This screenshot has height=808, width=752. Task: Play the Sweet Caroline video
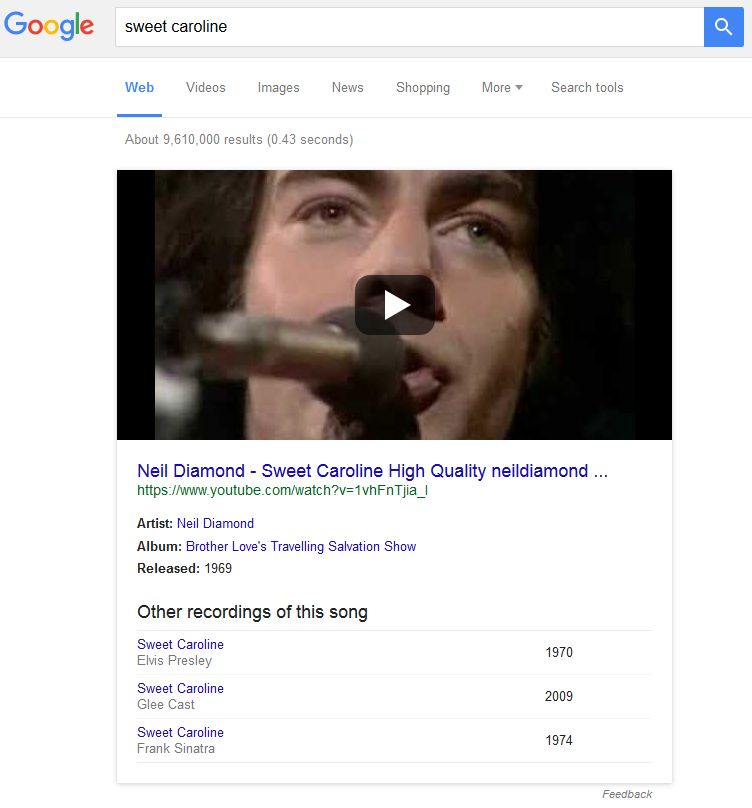394,305
